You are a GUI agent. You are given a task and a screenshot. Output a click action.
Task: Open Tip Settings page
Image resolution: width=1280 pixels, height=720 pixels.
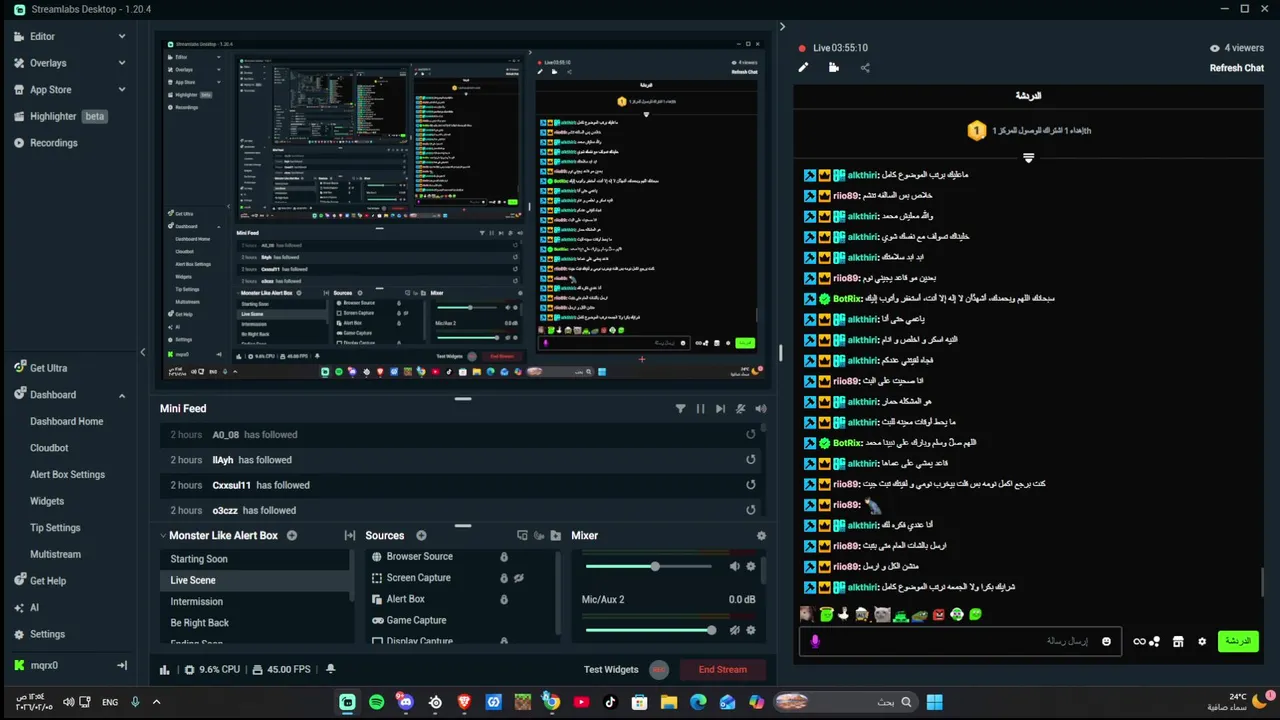click(x=55, y=527)
